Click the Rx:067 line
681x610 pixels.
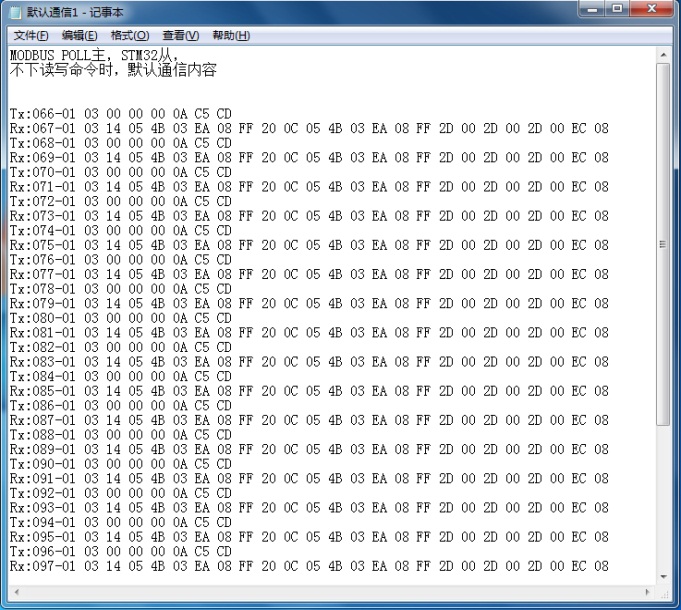pos(309,129)
